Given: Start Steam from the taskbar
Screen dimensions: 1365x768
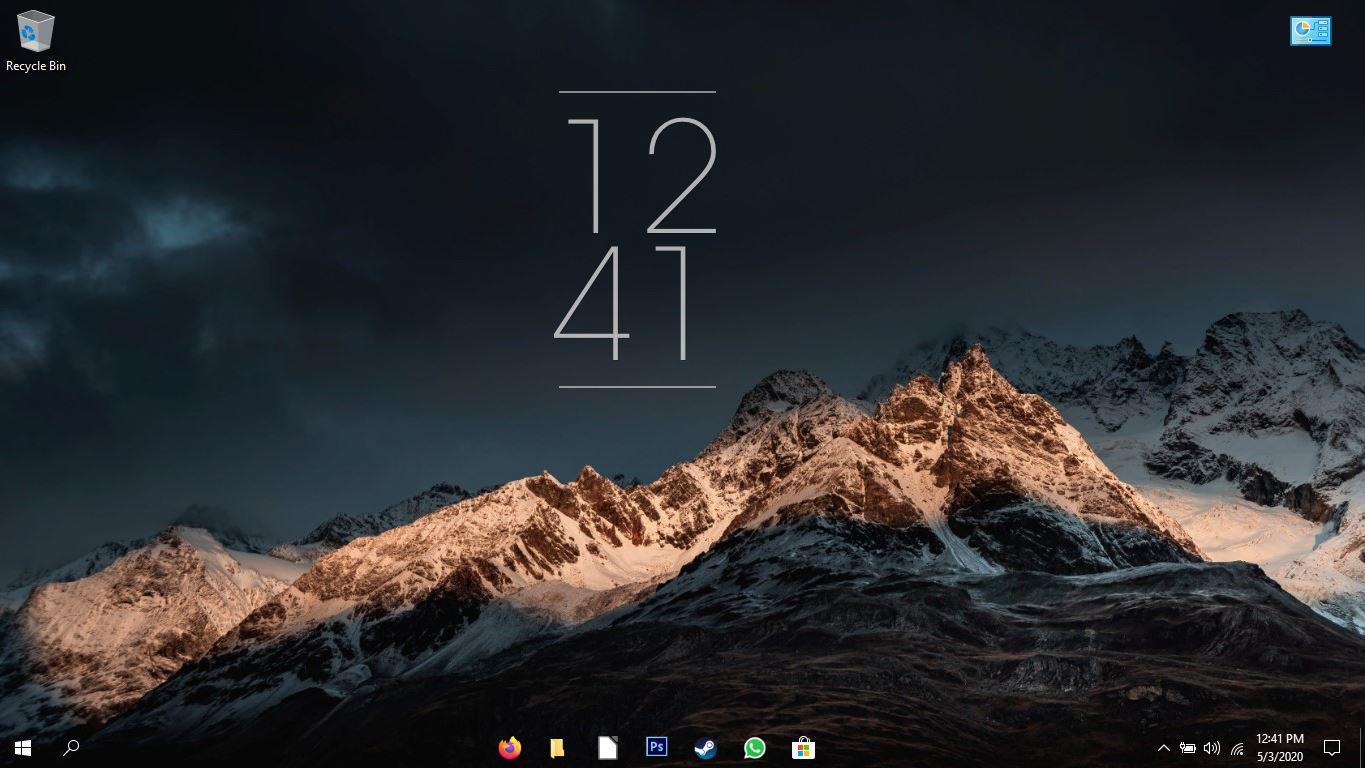Looking at the screenshot, I should pos(705,747).
